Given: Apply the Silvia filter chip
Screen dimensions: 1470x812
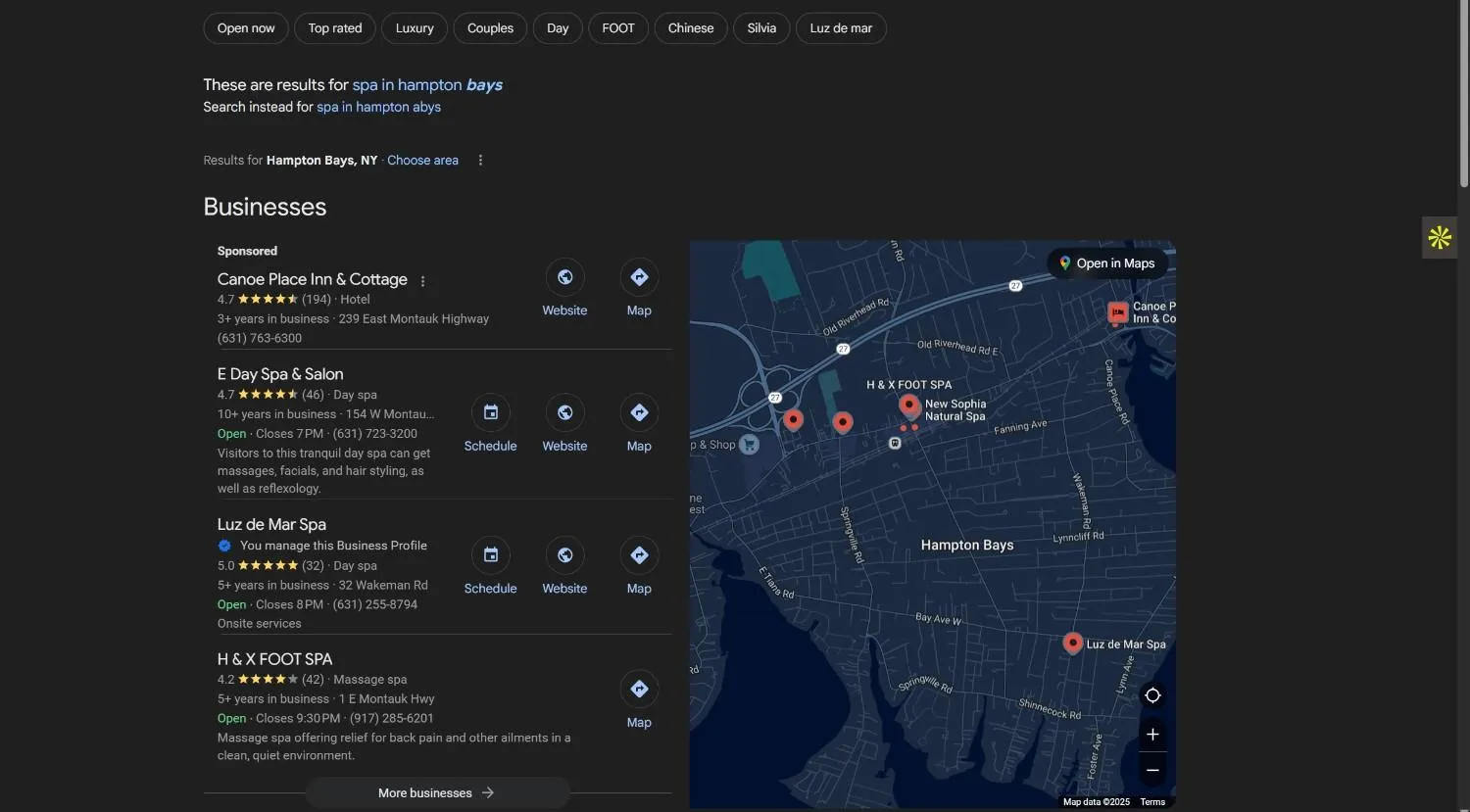Looking at the screenshot, I should click(x=761, y=28).
